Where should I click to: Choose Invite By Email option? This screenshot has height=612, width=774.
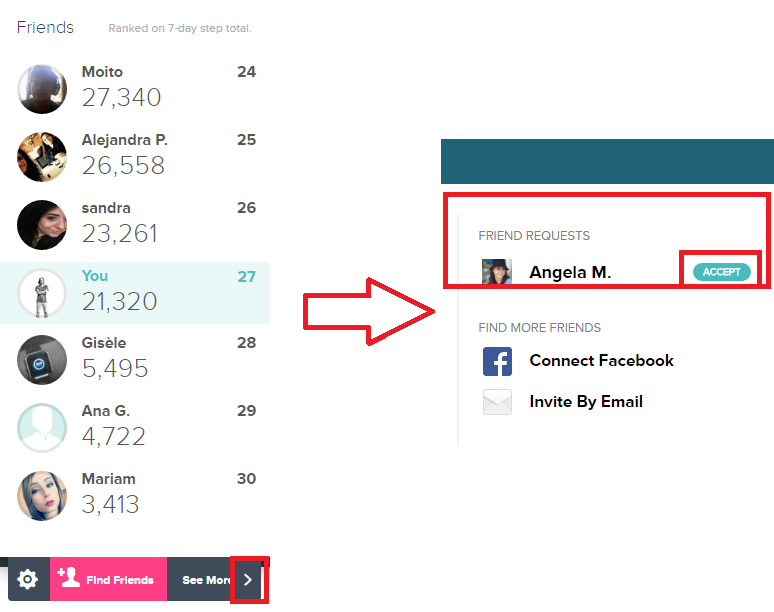pyautogui.click(x=586, y=402)
